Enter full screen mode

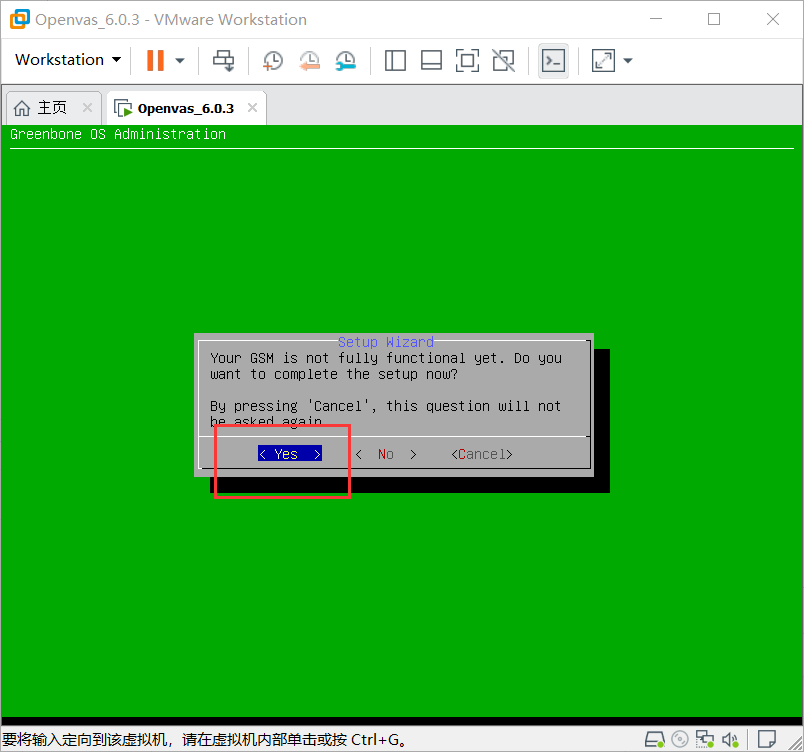pyautogui.click(x=467, y=60)
